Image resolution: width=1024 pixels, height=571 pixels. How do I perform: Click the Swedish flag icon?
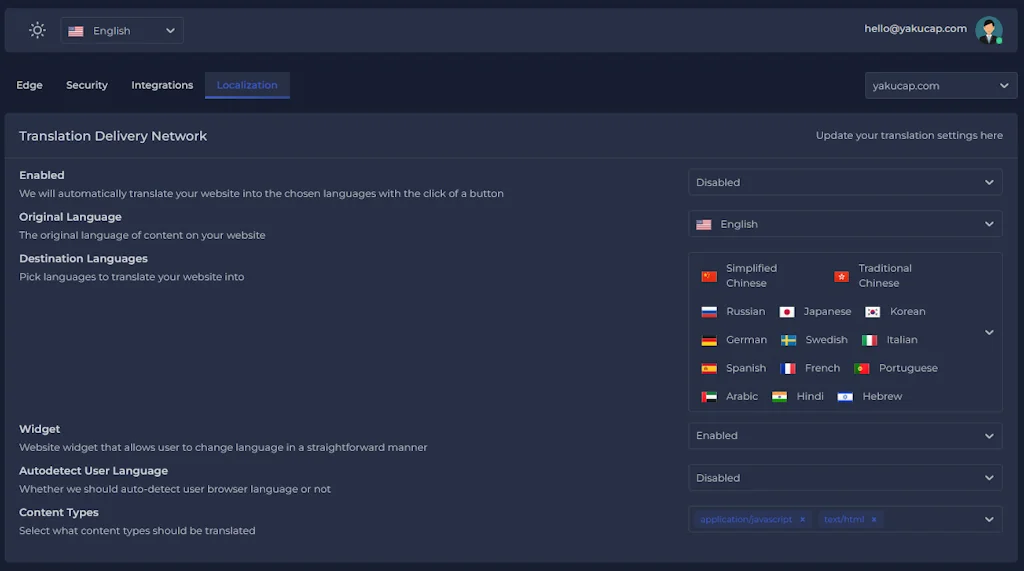click(788, 340)
